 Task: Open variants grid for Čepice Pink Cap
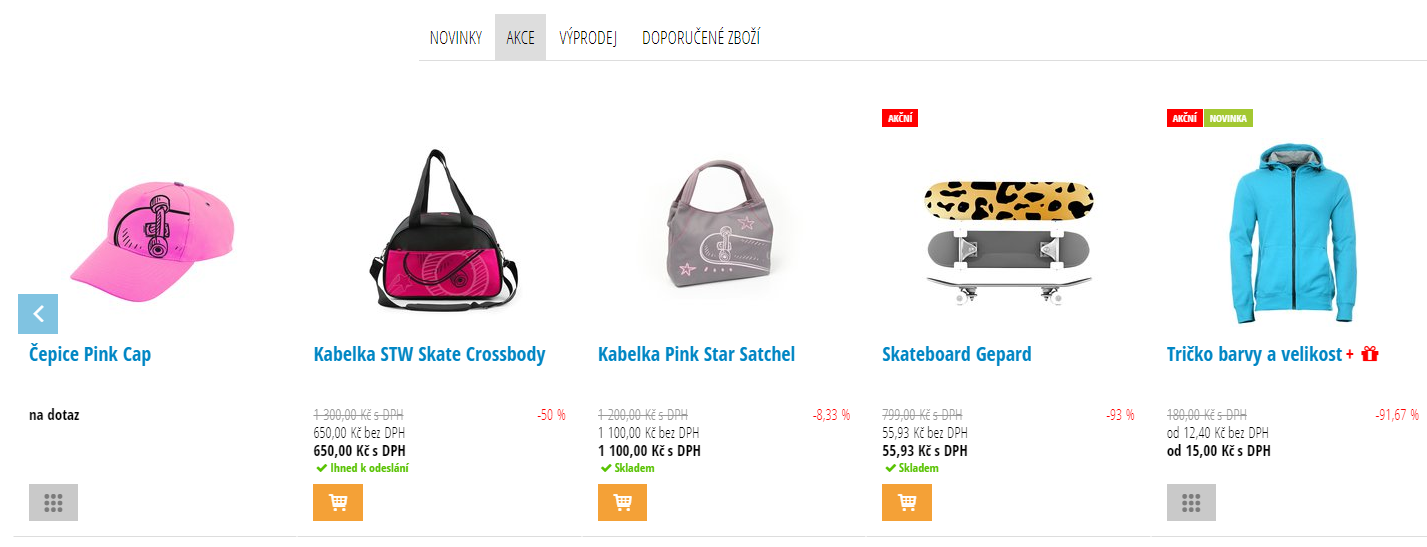pyautogui.click(x=54, y=502)
